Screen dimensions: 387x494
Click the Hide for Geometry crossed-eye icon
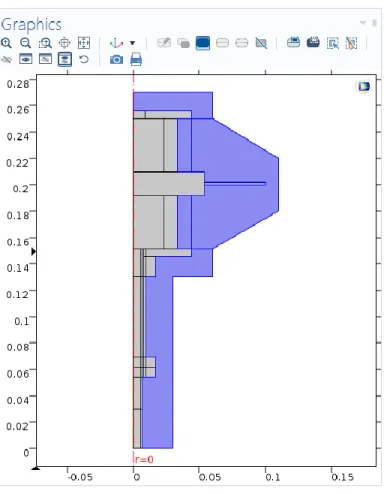click(x=6, y=60)
